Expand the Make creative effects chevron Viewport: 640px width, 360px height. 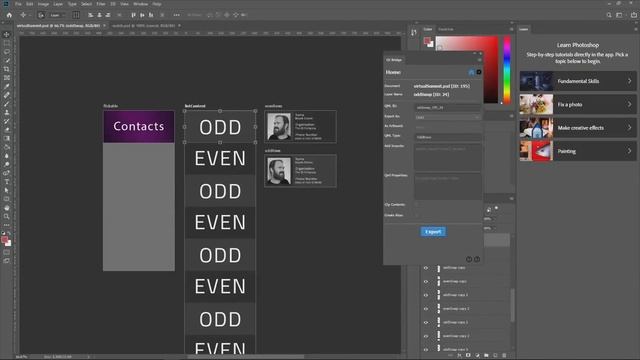pos(629,128)
